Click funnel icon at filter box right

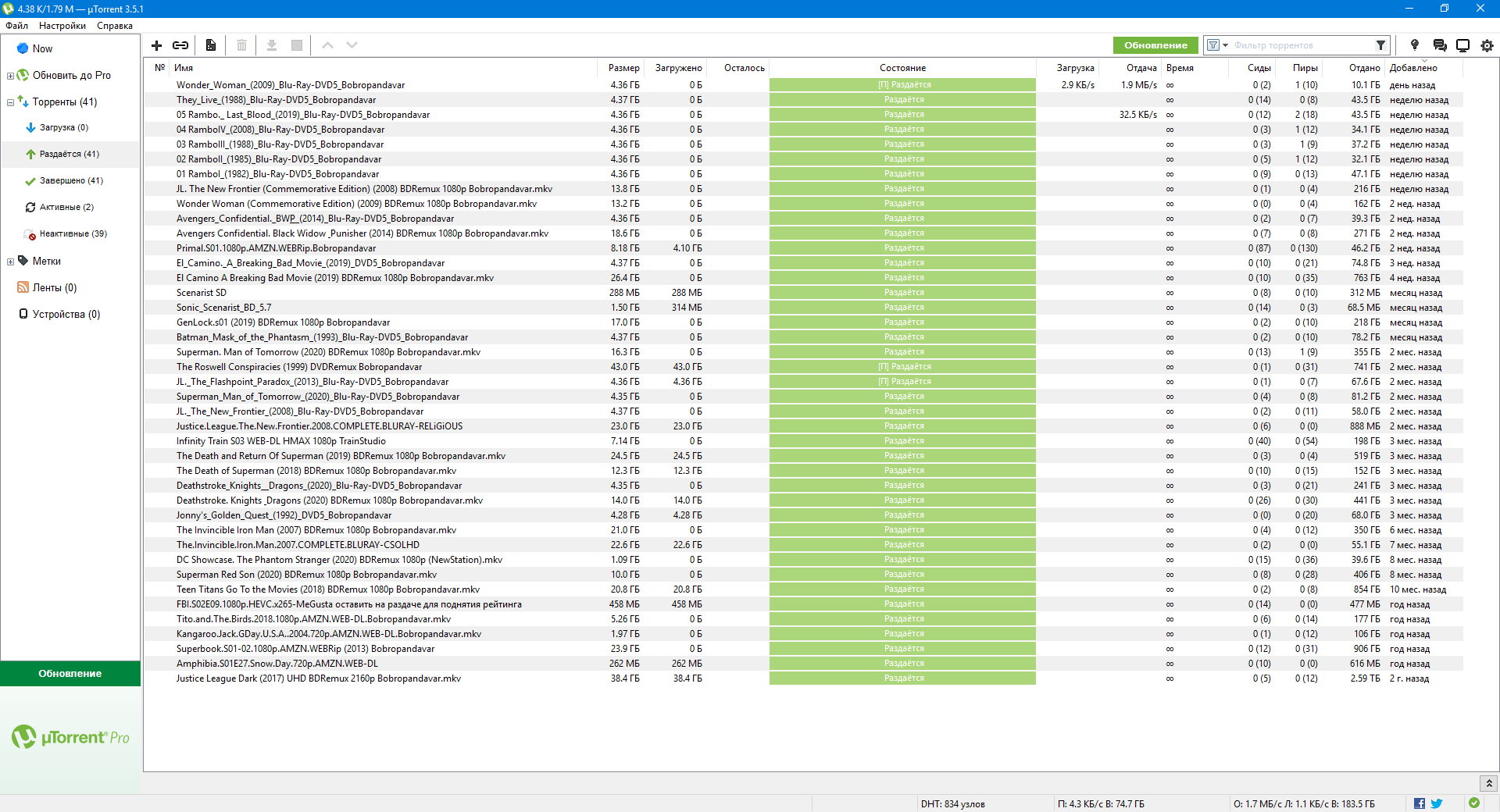click(1380, 45)
